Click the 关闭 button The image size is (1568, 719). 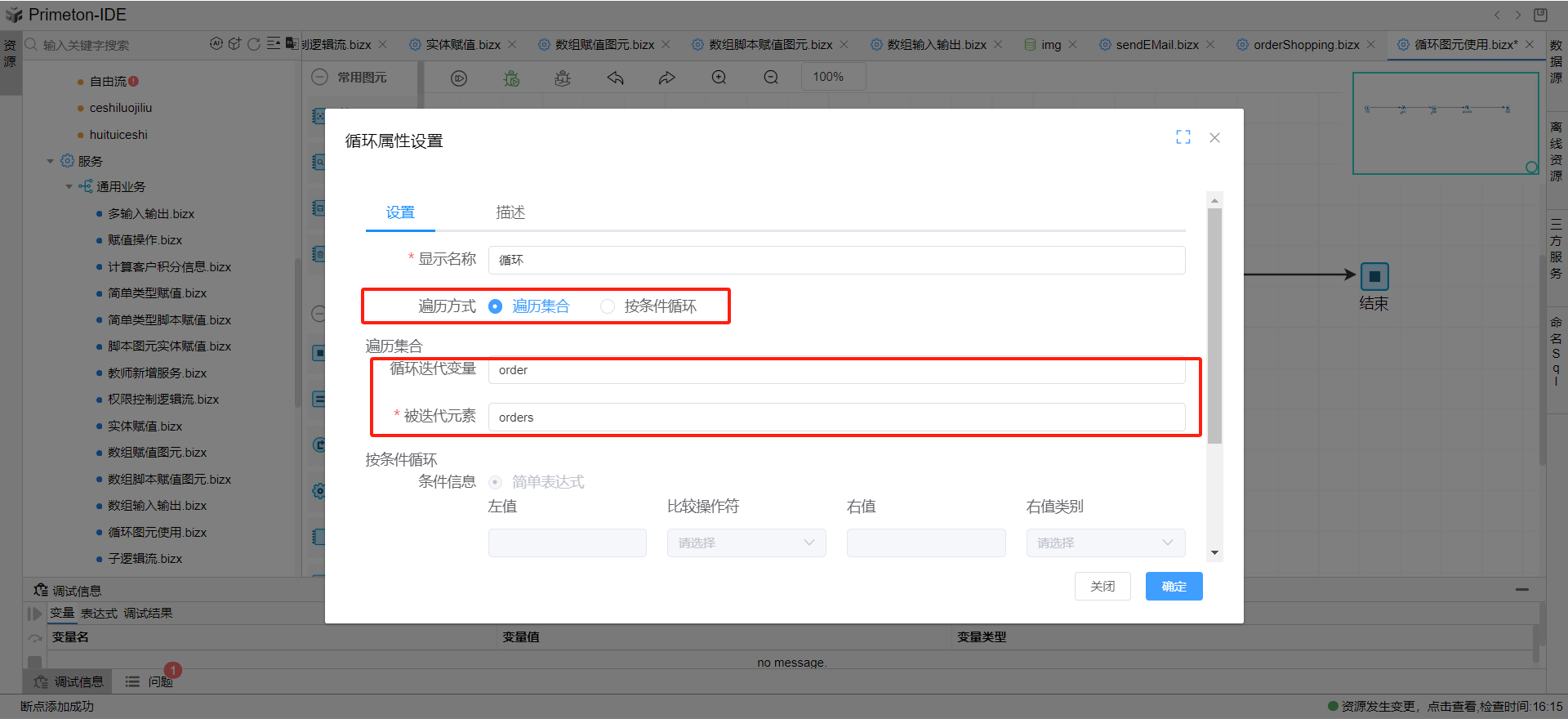click(x=1102, y=587)
